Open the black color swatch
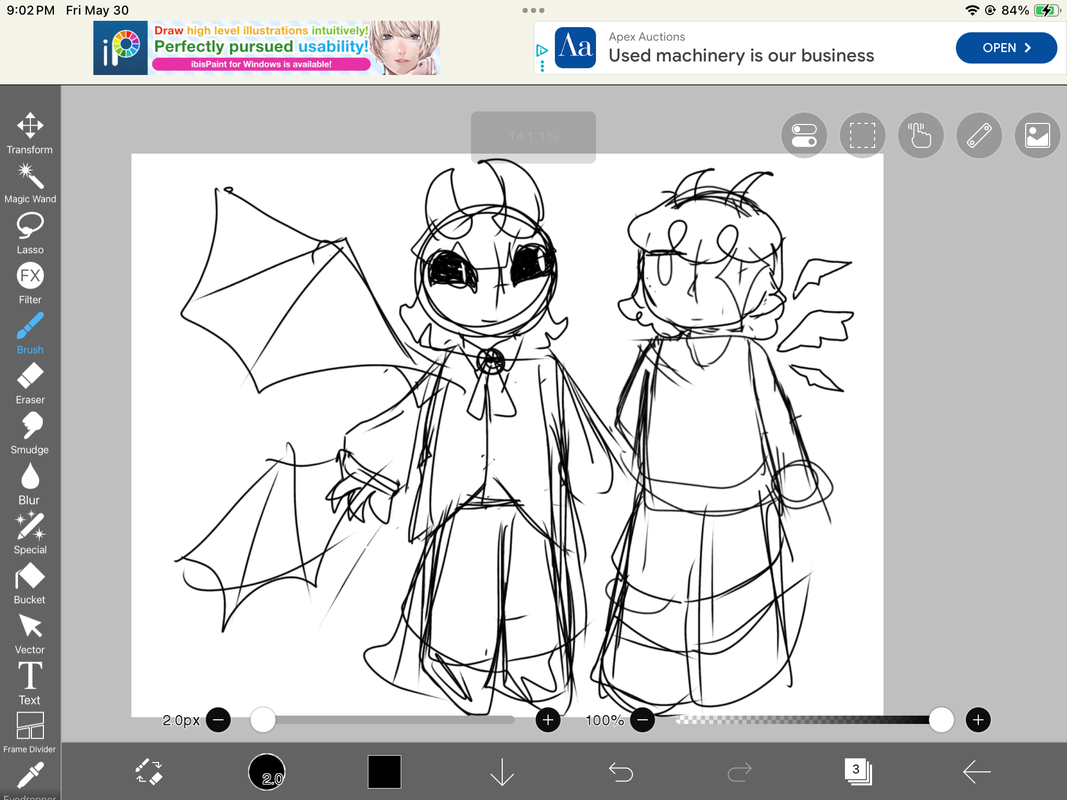The width and height of the screenshot is (1067, 800). [384, 771]
